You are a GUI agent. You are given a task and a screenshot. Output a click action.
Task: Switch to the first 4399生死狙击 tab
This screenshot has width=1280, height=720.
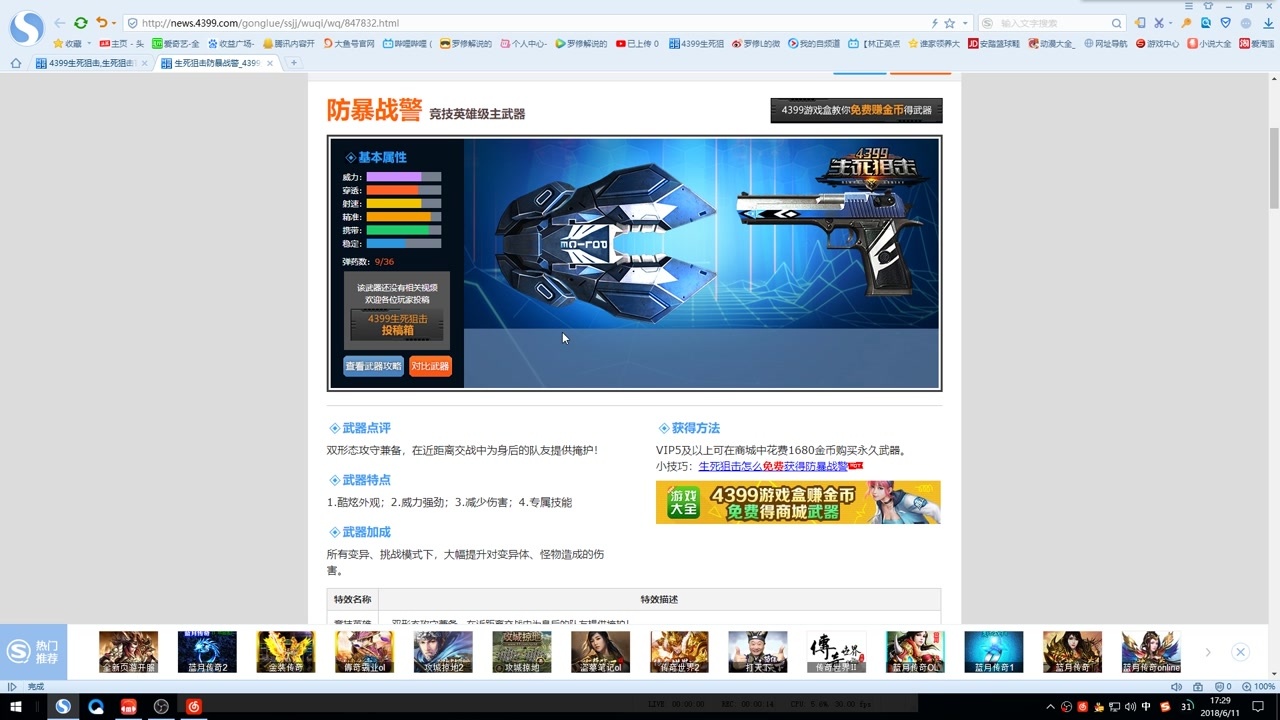92,63
